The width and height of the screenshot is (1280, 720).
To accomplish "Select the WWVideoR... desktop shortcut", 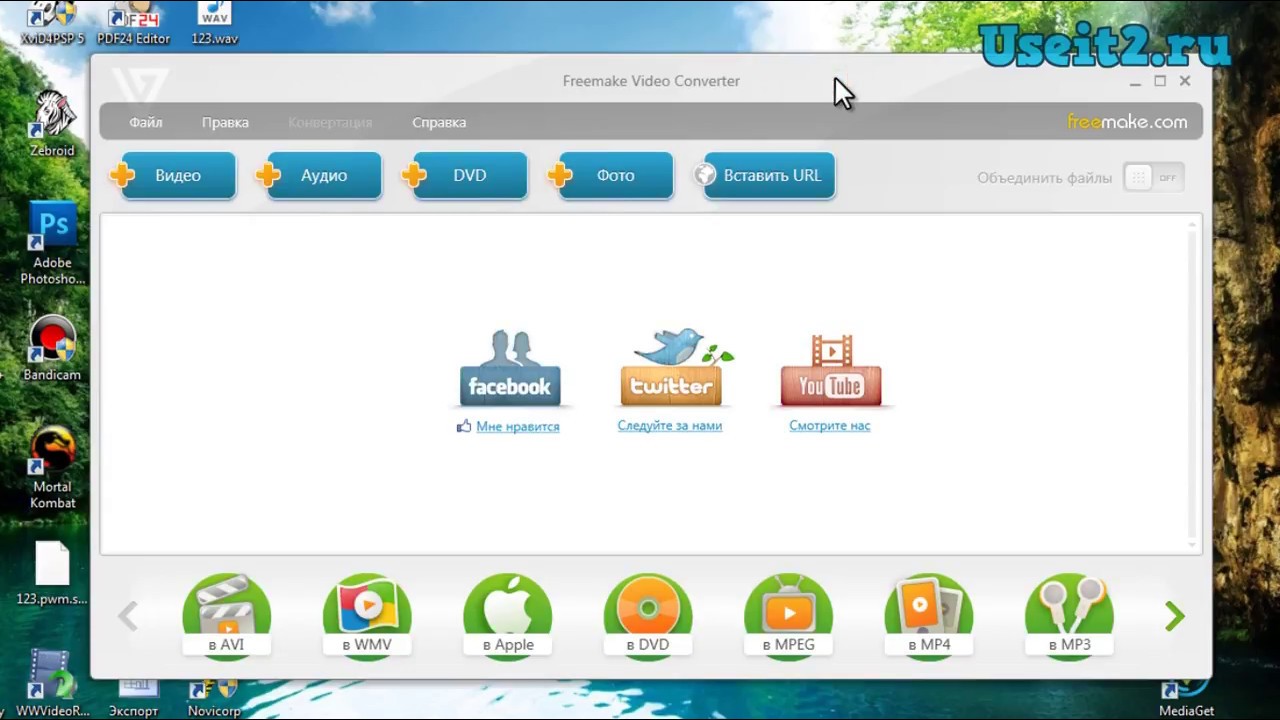I will pyautogui.click(x=52, y=684).
